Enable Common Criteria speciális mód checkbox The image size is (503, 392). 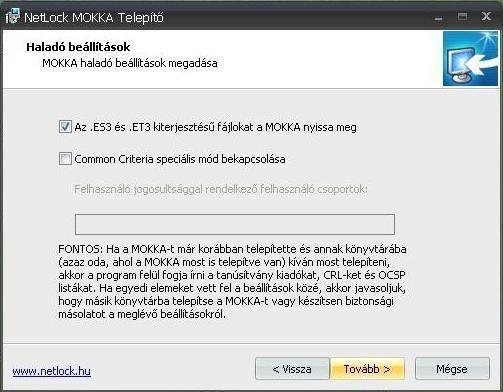[65, 159]
